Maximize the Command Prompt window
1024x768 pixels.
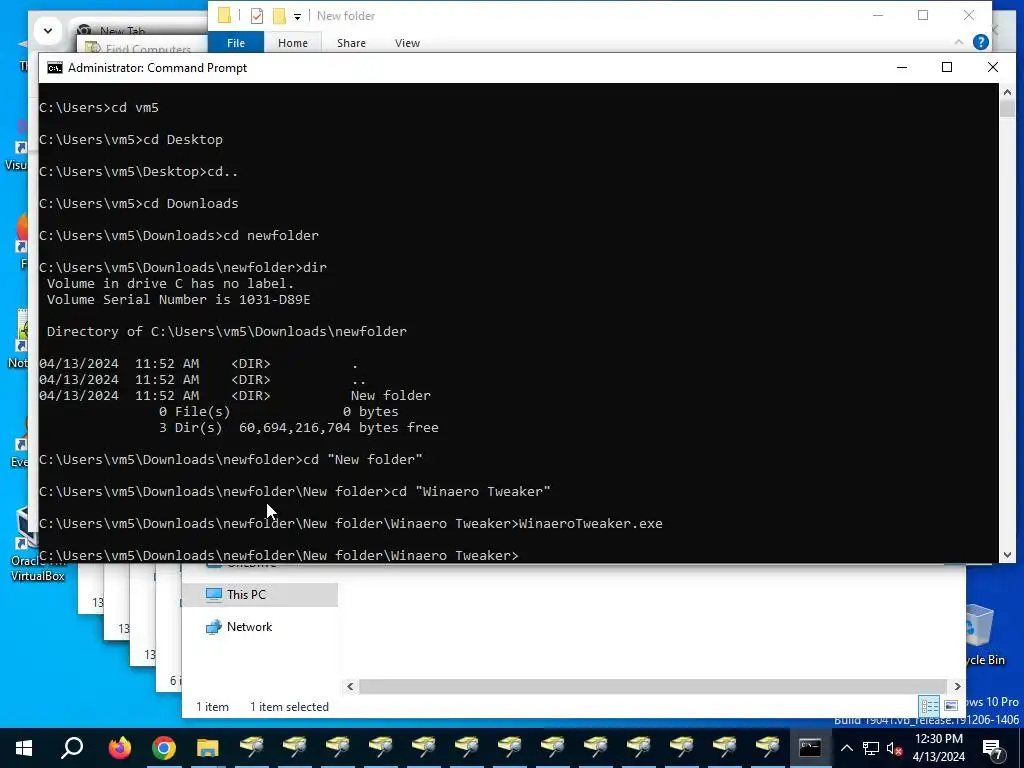coord(947,67)
